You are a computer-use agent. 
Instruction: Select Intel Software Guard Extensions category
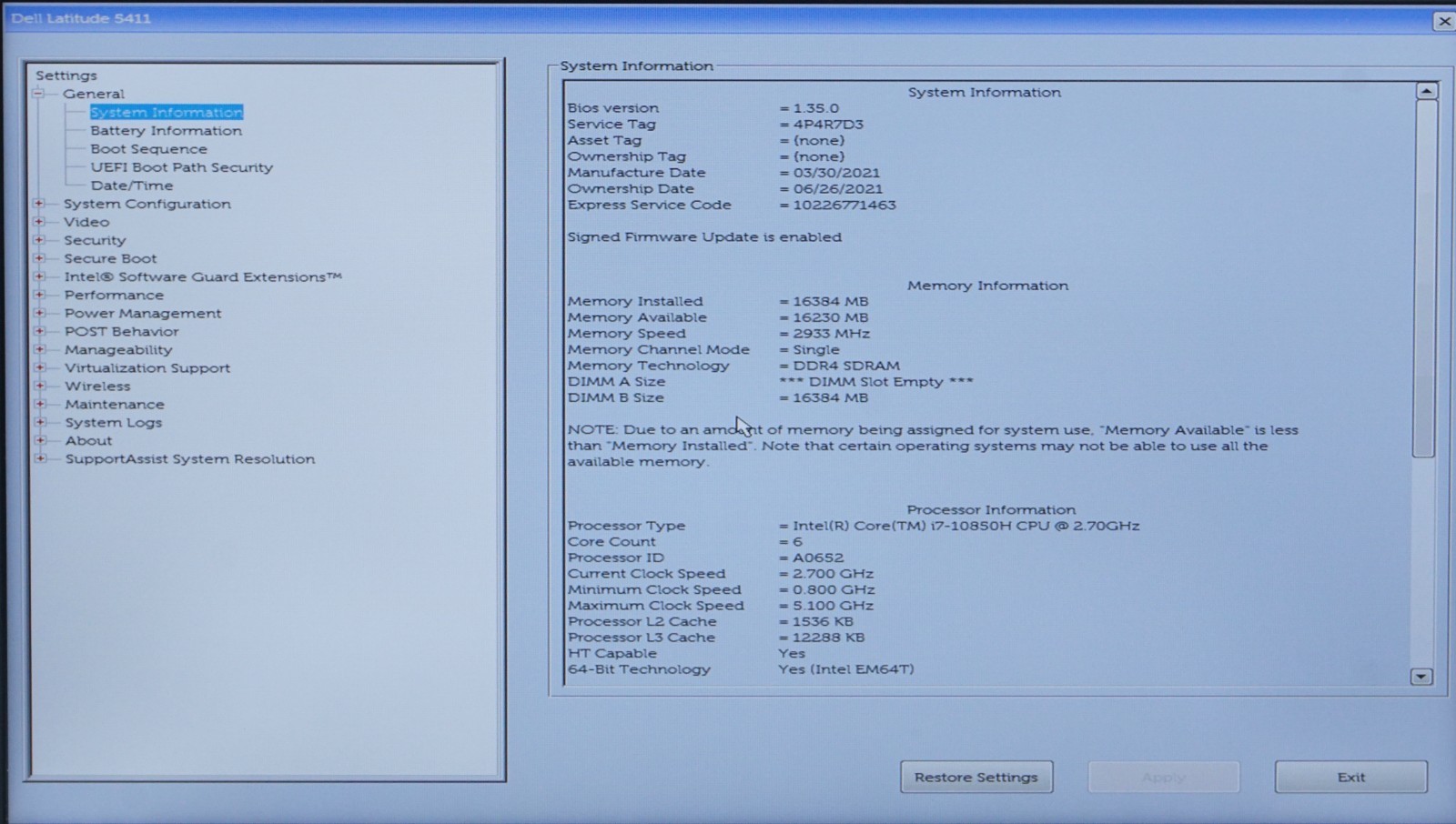(x=203, y=276)
